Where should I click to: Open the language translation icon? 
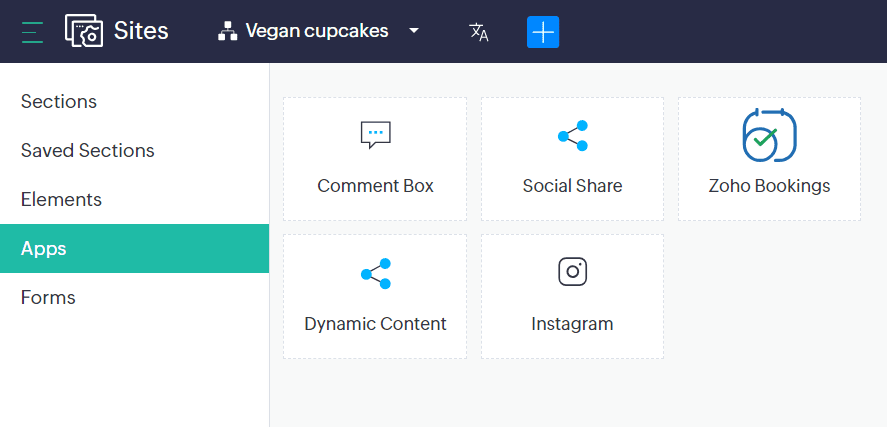[x=479, y=32]
